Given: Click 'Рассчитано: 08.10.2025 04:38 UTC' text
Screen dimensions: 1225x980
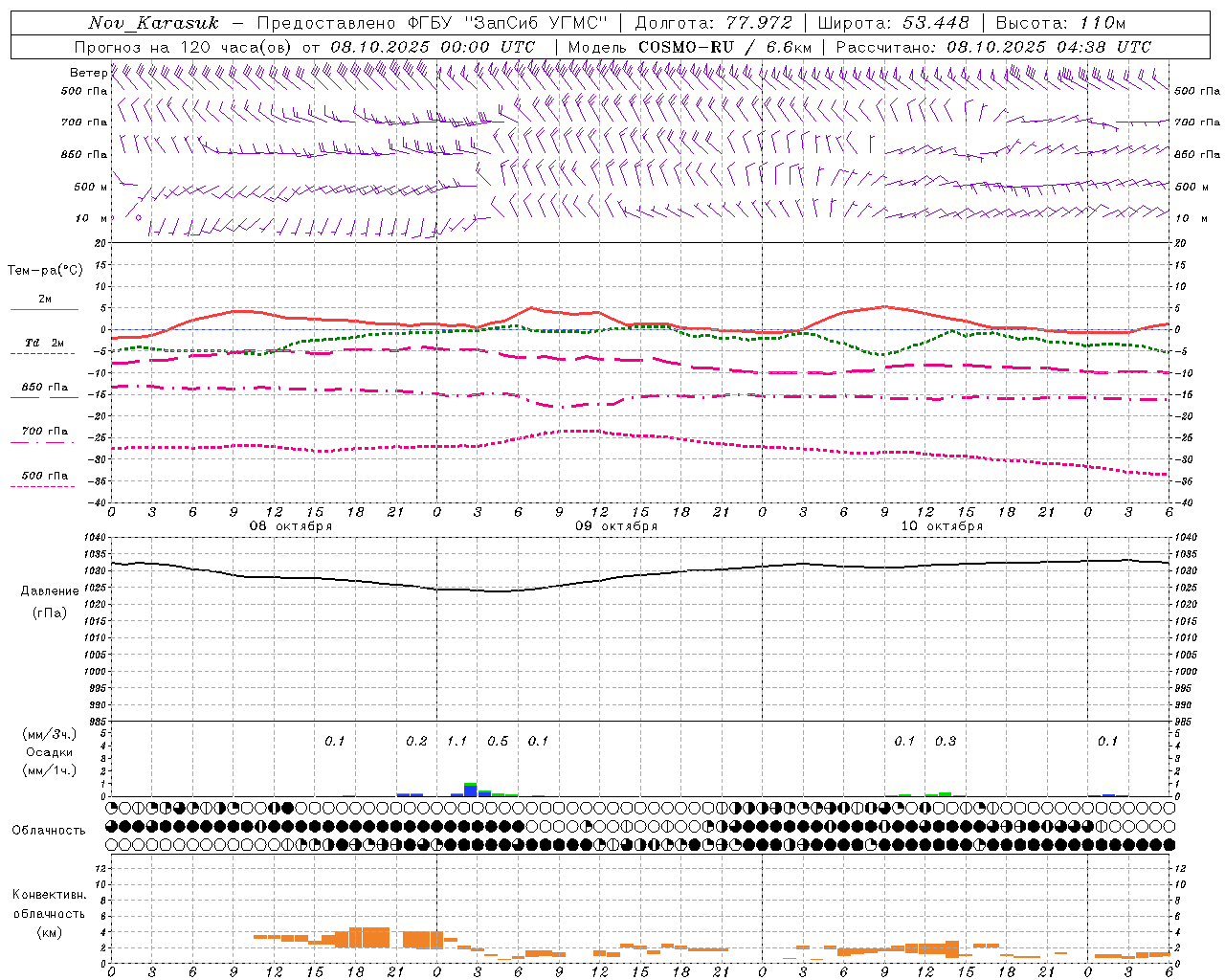Looking at the screenshot, I should point(993,47).
